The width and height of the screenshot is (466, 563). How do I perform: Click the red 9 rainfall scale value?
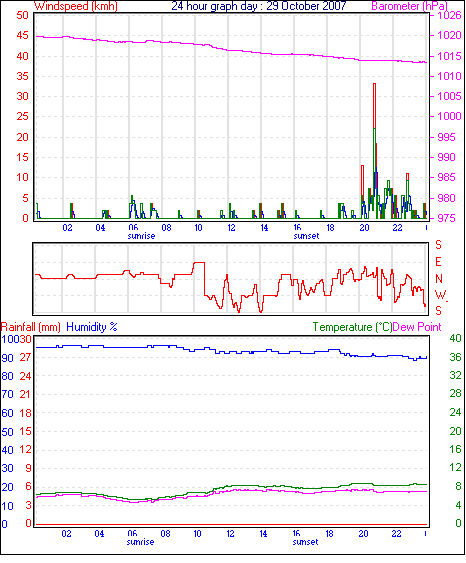29,468
